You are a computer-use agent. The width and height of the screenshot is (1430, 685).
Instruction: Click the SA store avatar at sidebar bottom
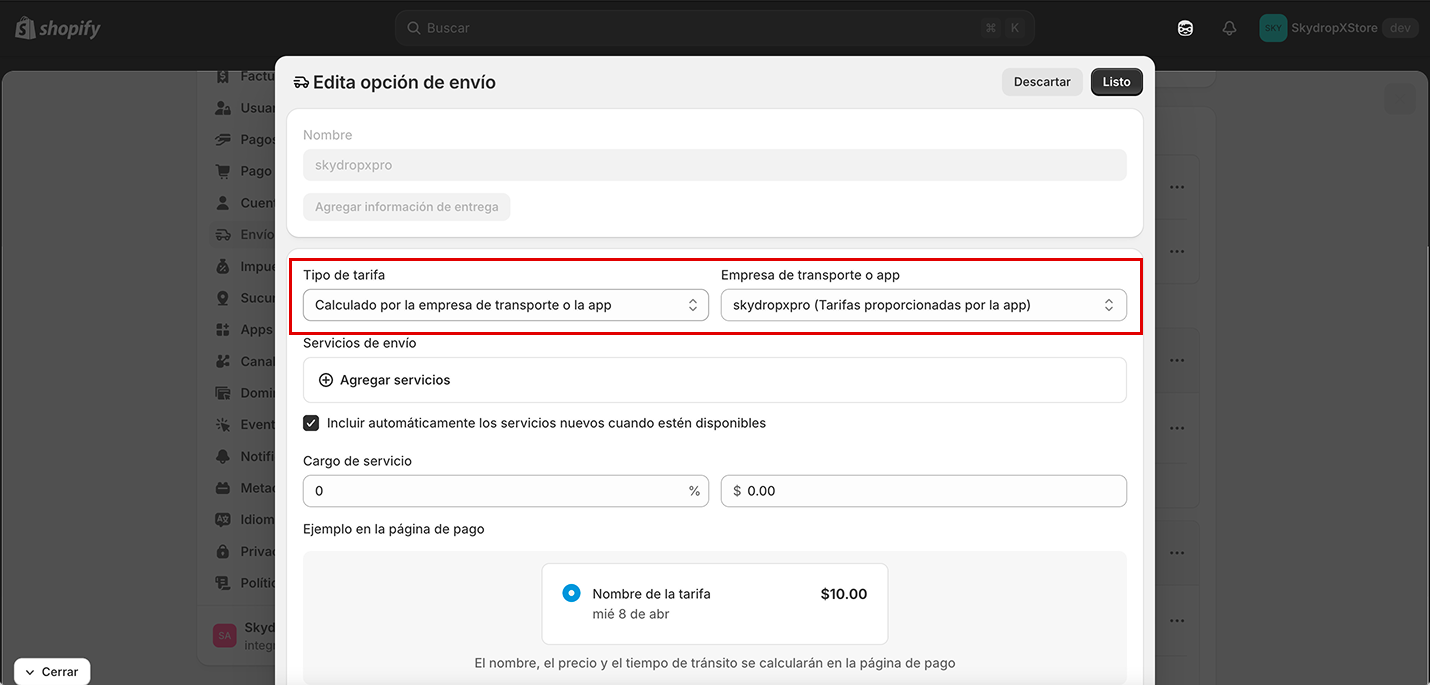[x=225, y=636]
